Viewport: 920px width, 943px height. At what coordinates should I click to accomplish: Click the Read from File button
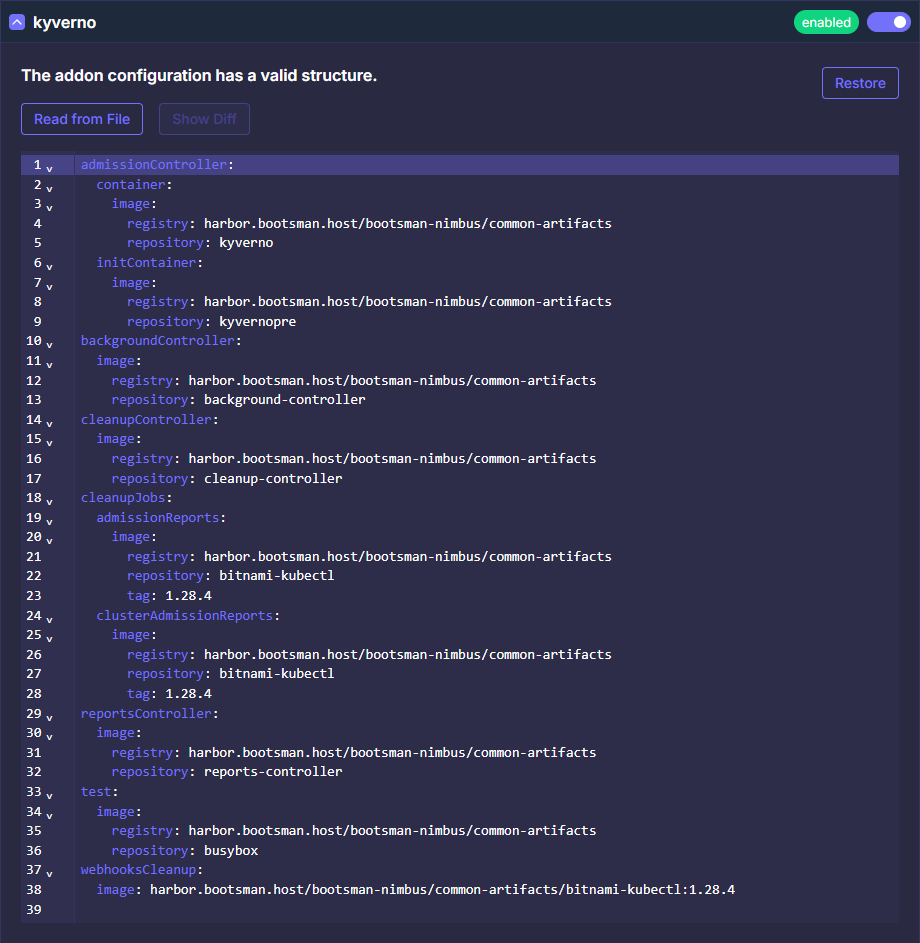82,119
